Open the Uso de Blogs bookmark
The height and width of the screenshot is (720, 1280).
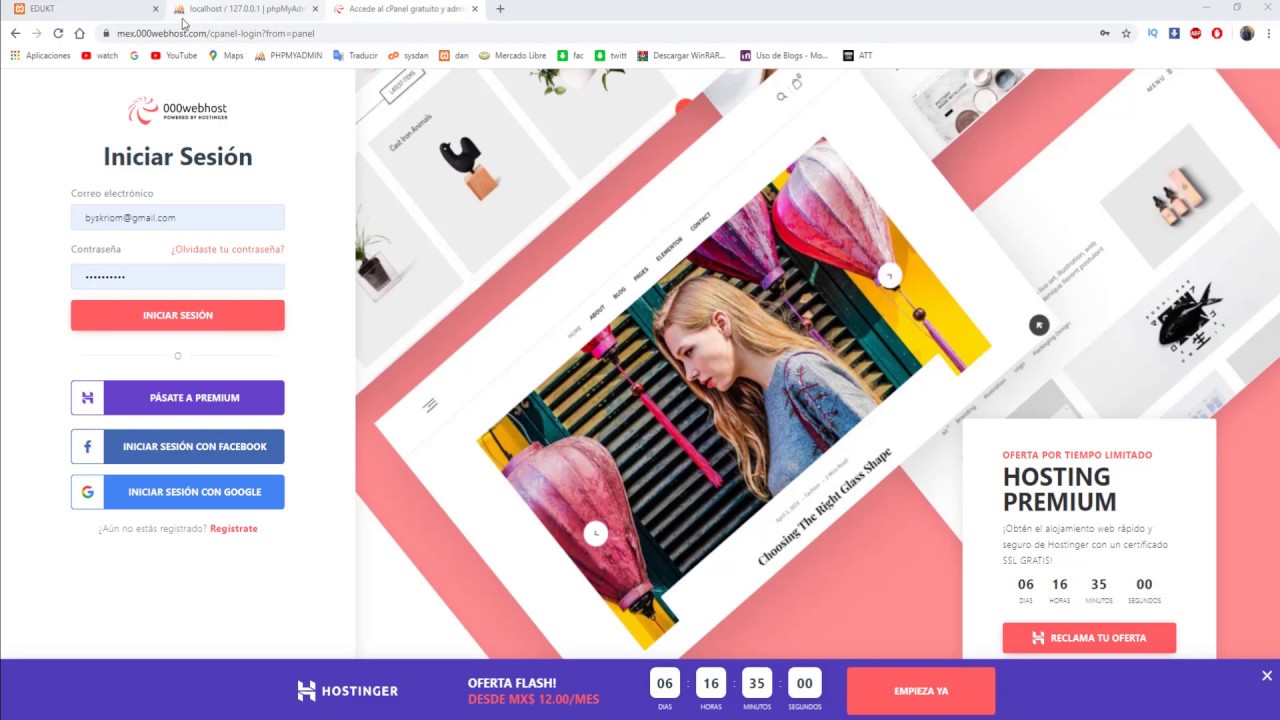tap(785, 56)
